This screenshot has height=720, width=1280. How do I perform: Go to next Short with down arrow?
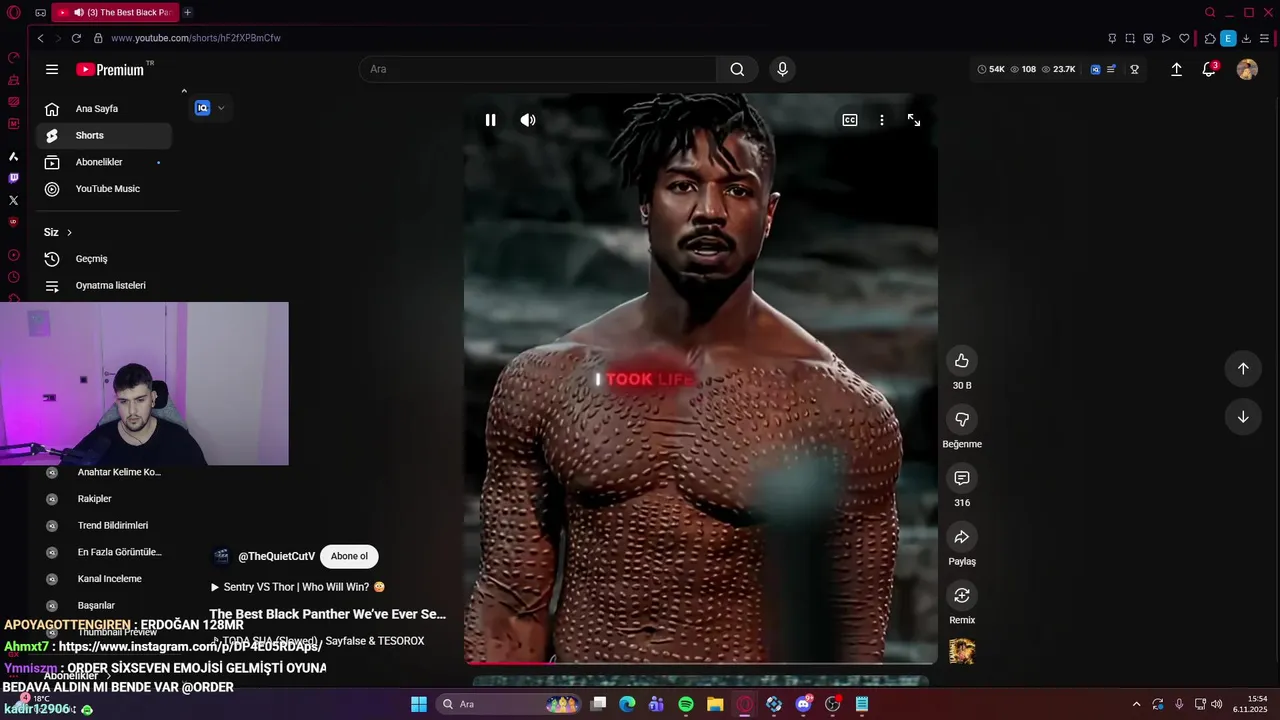(1243, 417)
